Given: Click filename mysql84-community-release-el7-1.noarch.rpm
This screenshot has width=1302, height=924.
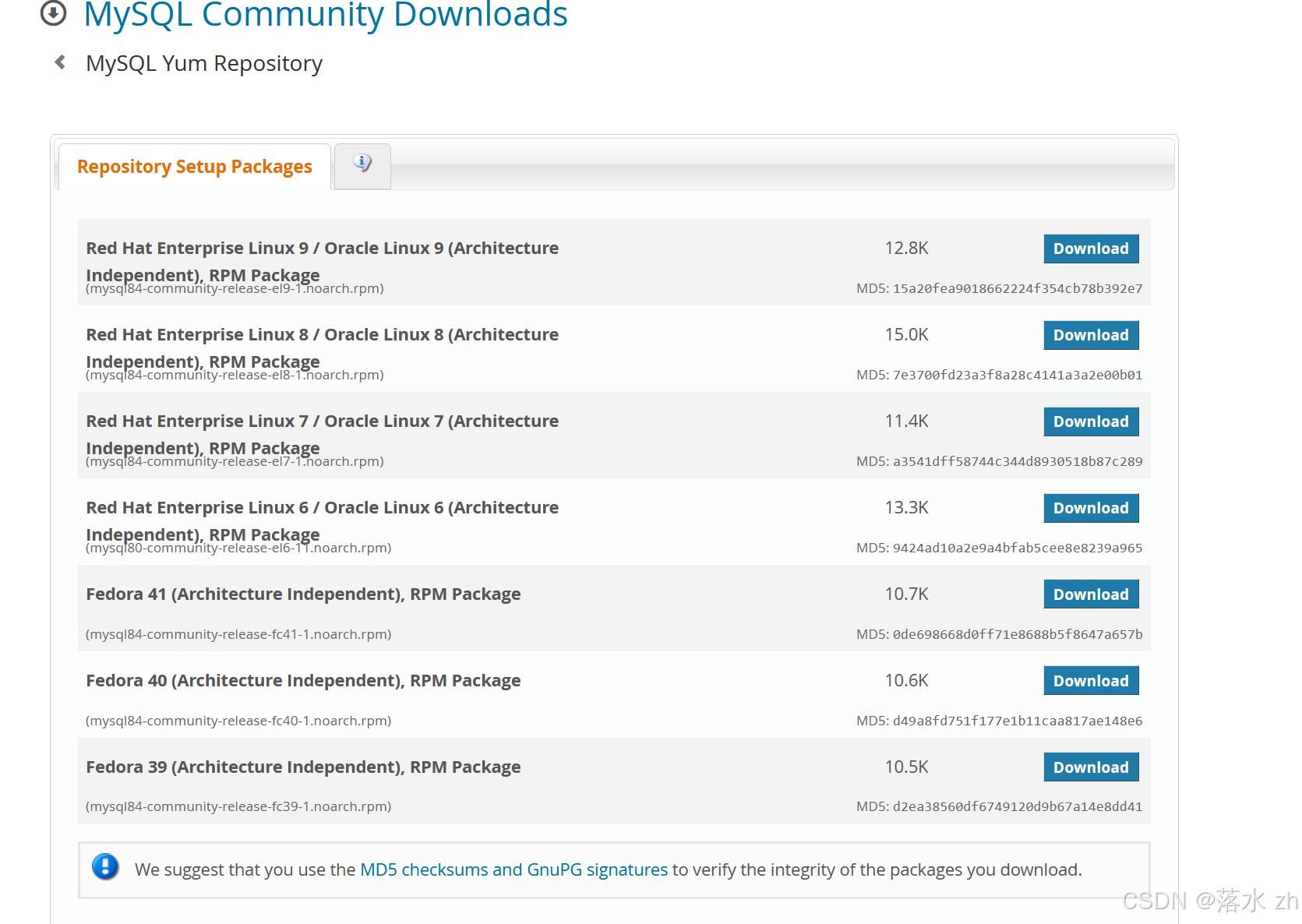Looking at the screenshot, I should pos(235,462).
